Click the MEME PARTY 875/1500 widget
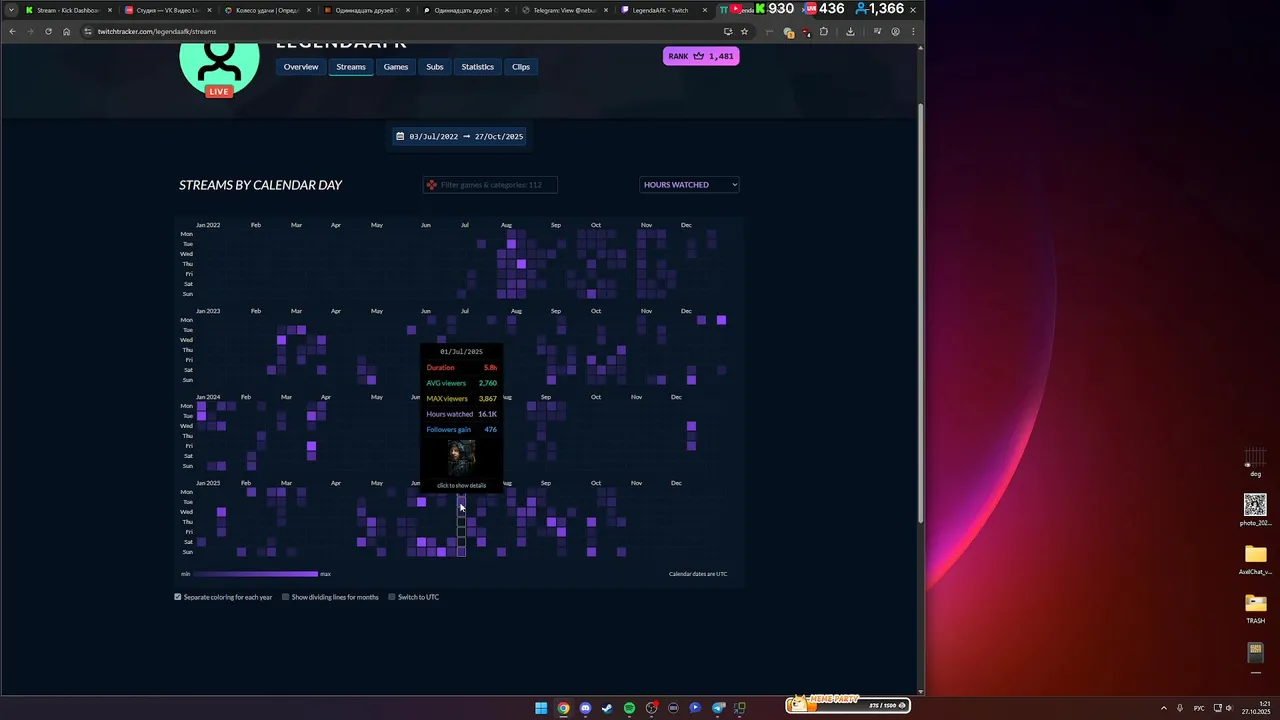1280x720 pixels. click(x=846, y=704)
